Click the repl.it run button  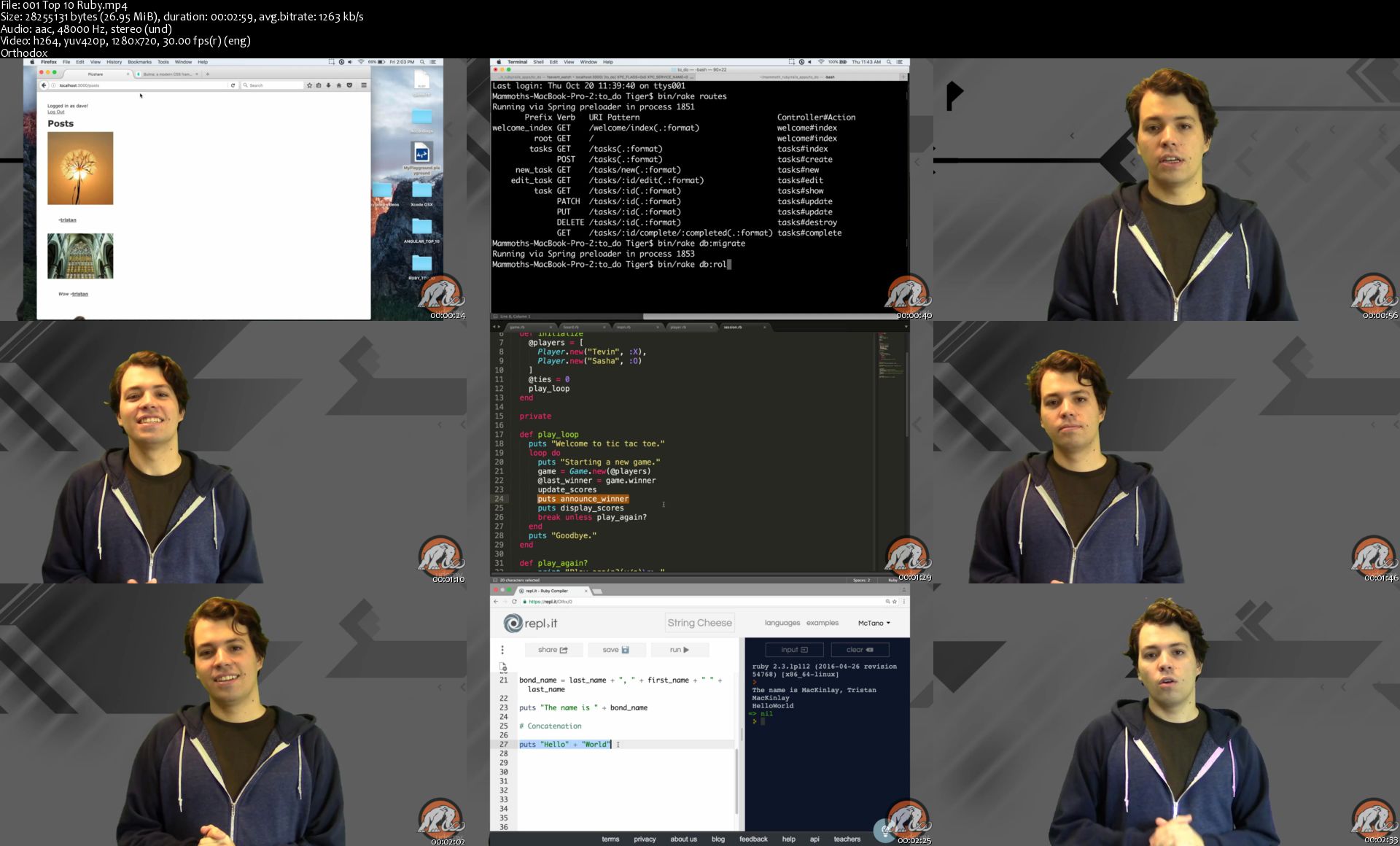(x=679, y=651)
